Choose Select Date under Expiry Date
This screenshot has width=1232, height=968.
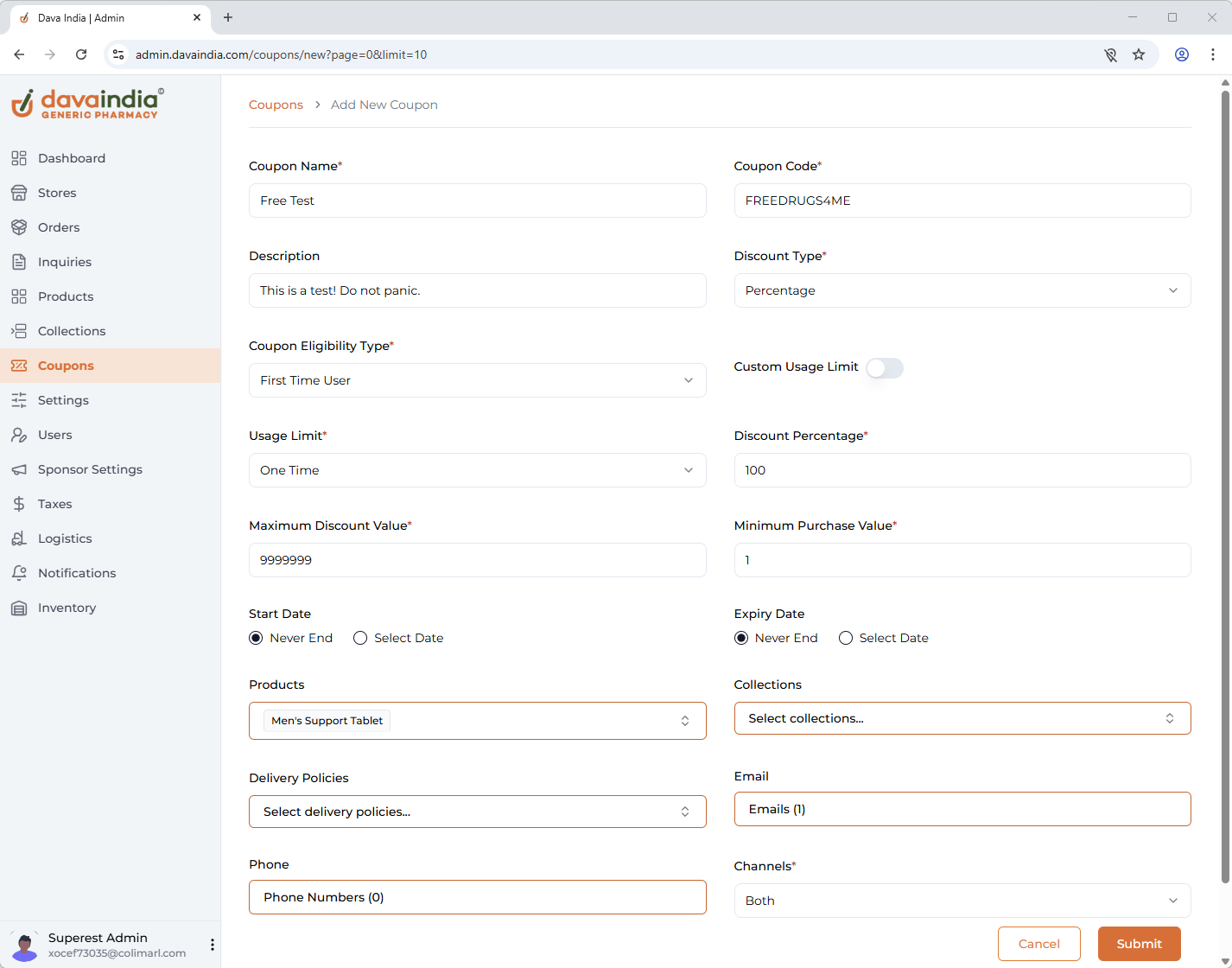coord(846,638)
